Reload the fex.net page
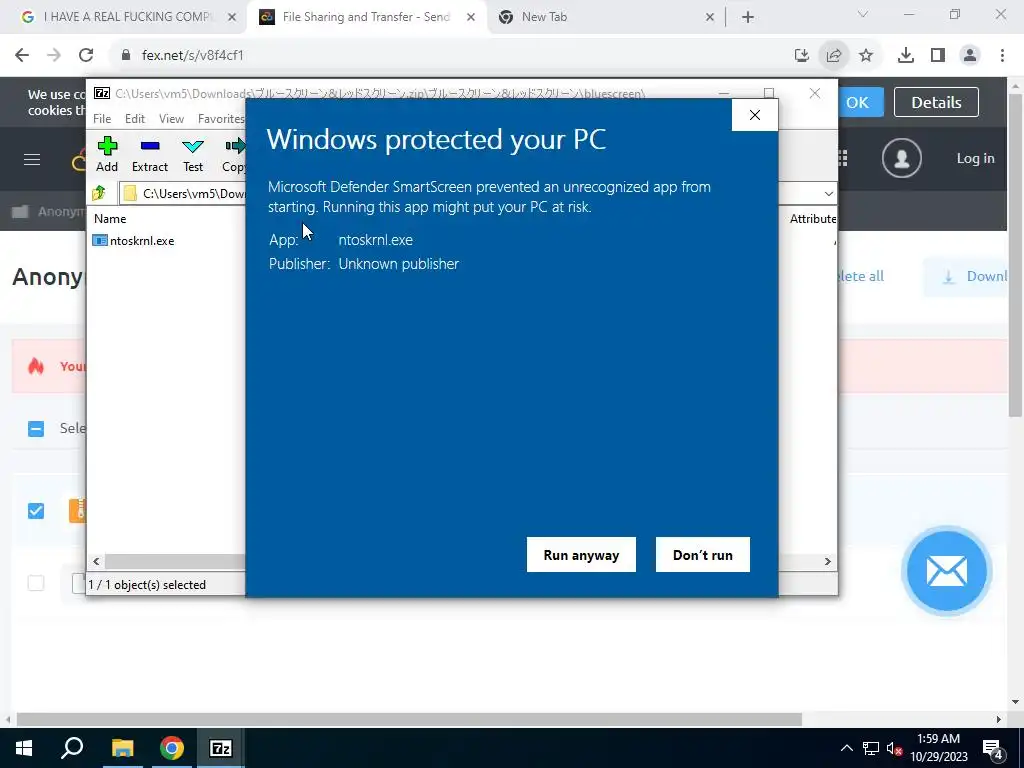 (86, 55)
